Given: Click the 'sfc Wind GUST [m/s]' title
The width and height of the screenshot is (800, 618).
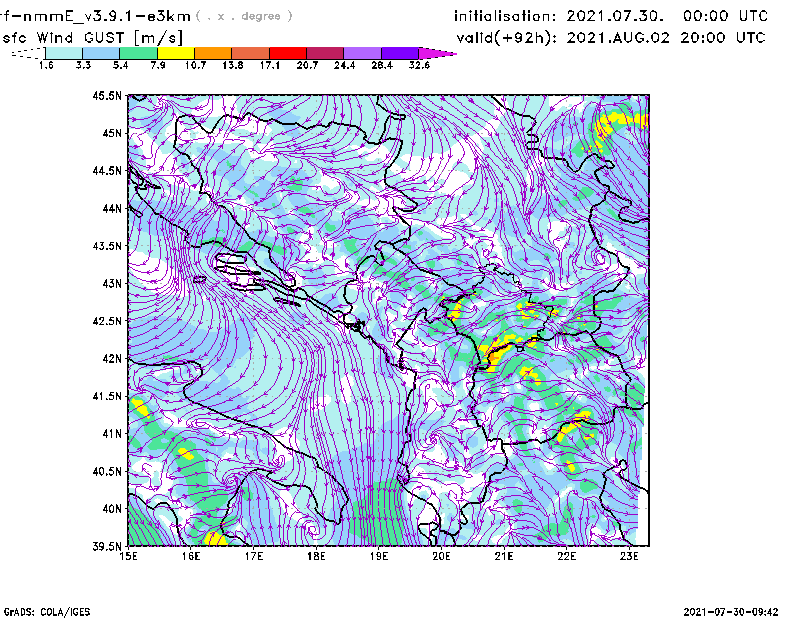Looking at the screenshot, I should (x=92, y=38).
